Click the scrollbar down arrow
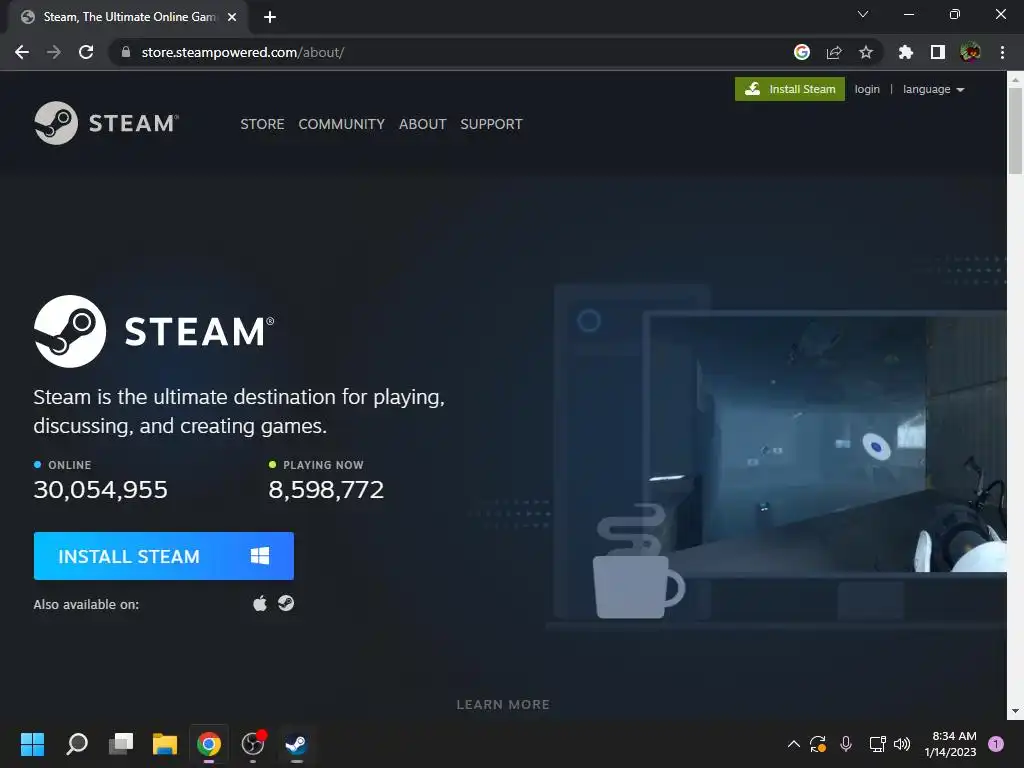1024x768 pixels. click(x=1015, y=711)
